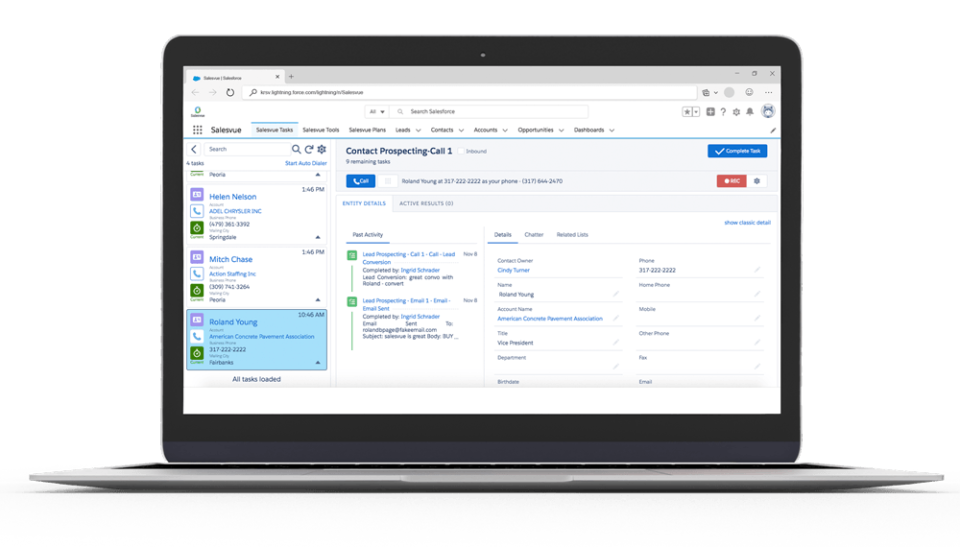Click the favorites star icon
Viewport: 960px width, 547px height.
687,111
